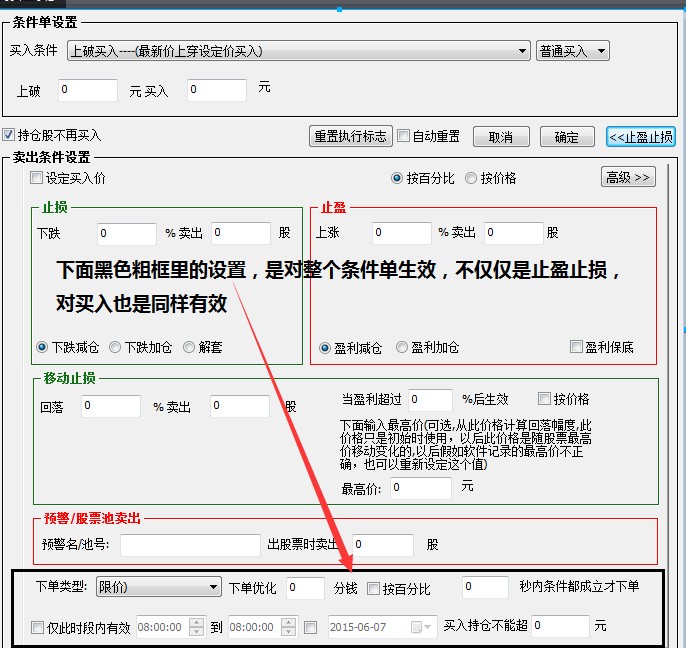The height and width of the screenshot is (648, 686).
Task: Check the 按百分比 checkbox beside 分钱
Action: tap(373, 589)
